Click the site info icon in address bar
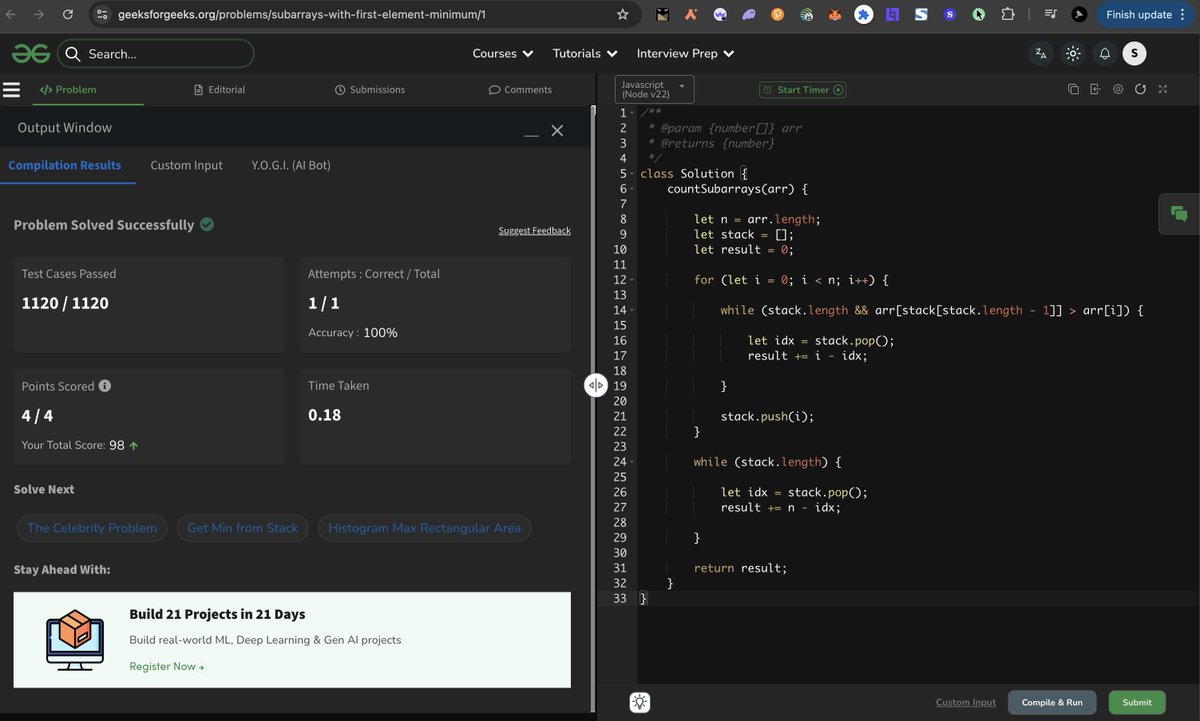1200x721 pixels. [x=101, y=15]
